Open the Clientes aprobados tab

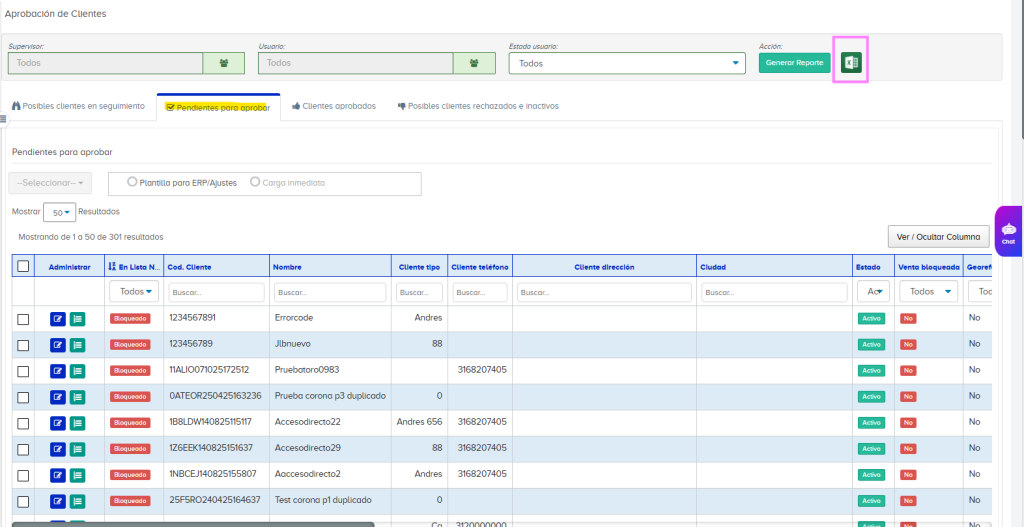coord(334,106)
